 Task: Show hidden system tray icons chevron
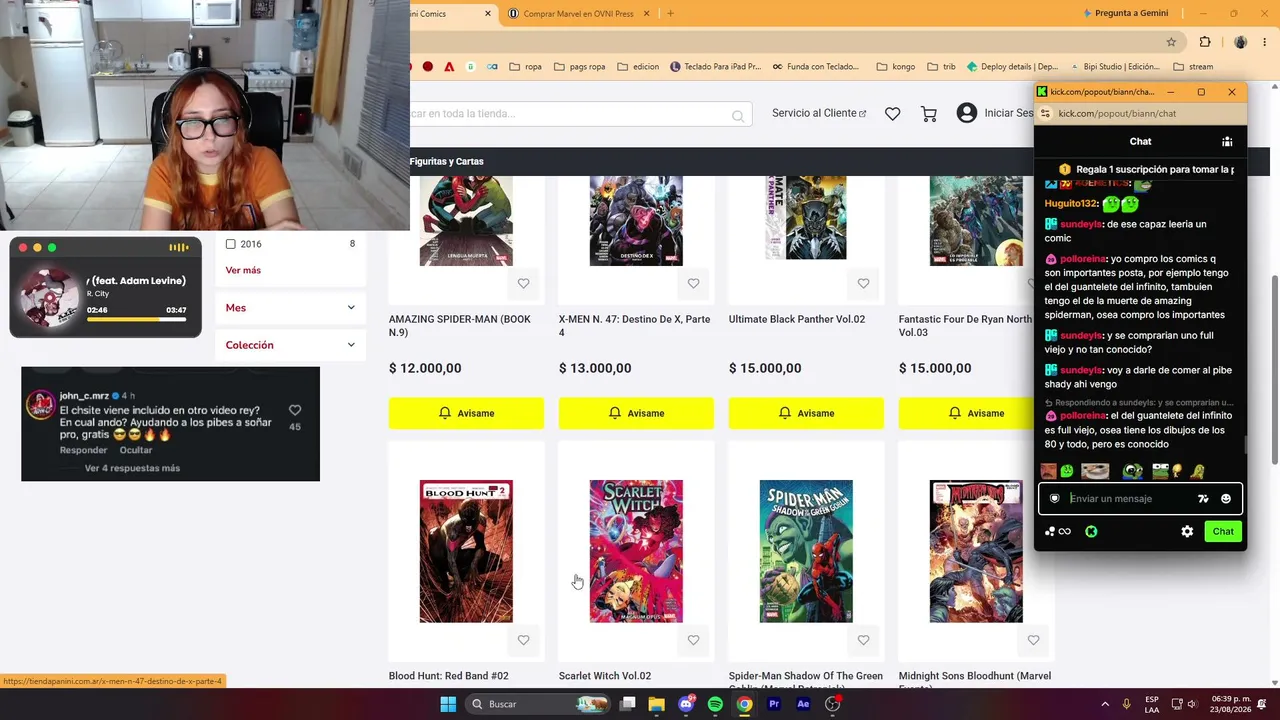click(1107, 704)
